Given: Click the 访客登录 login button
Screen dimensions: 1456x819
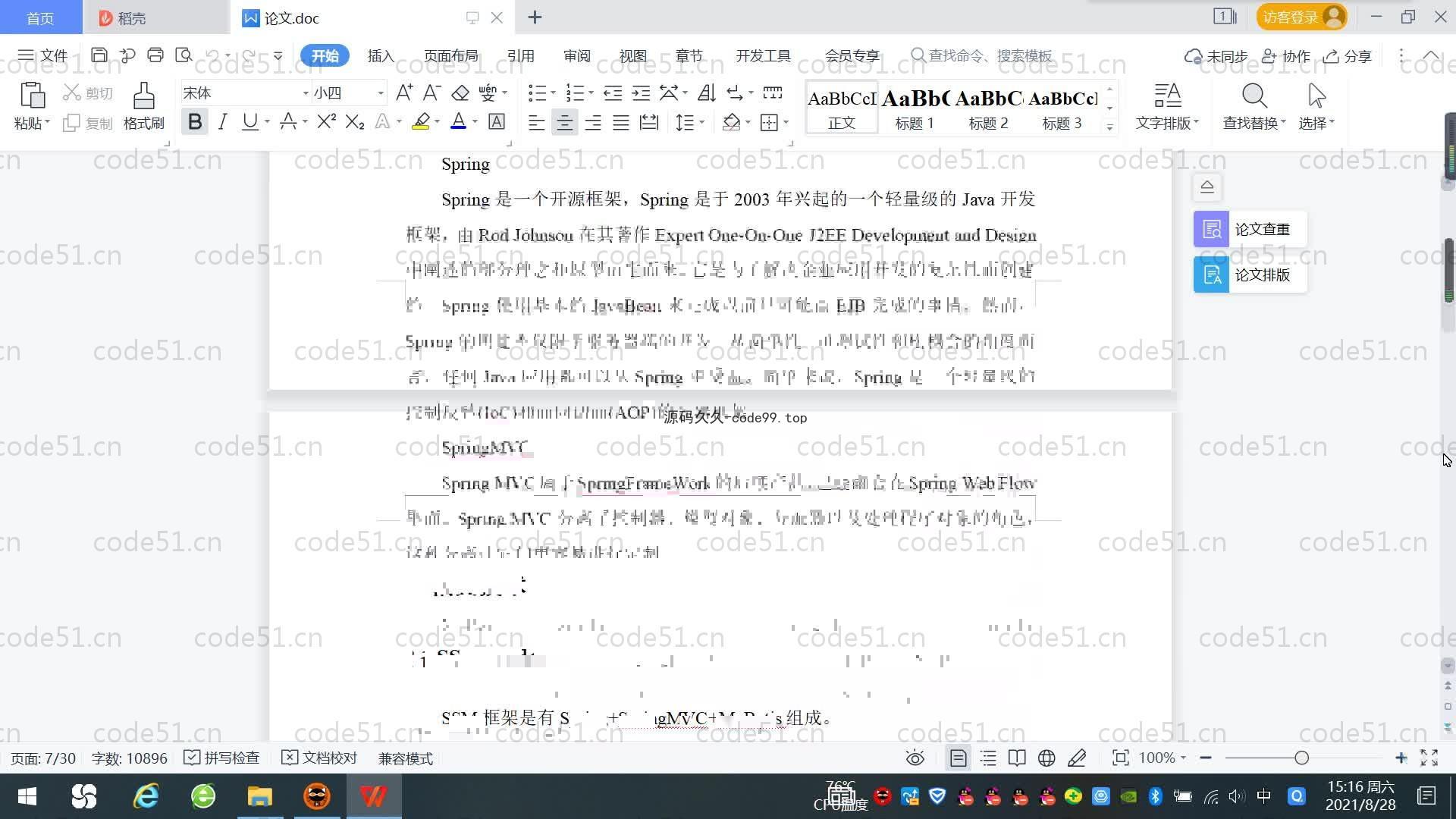Looking at the screenshot, I should tap(1301, 17).
